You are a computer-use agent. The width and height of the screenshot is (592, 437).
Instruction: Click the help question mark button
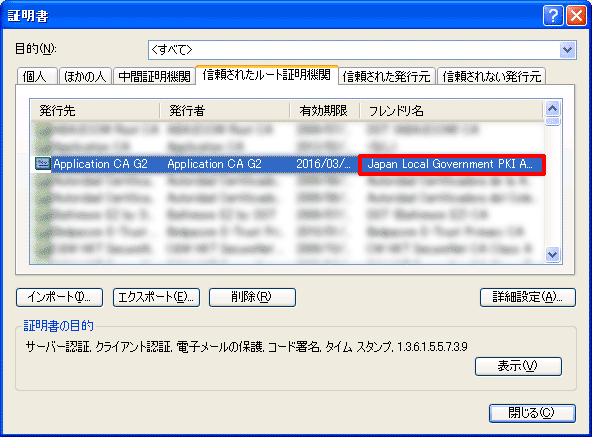click(x=553, y=16)
